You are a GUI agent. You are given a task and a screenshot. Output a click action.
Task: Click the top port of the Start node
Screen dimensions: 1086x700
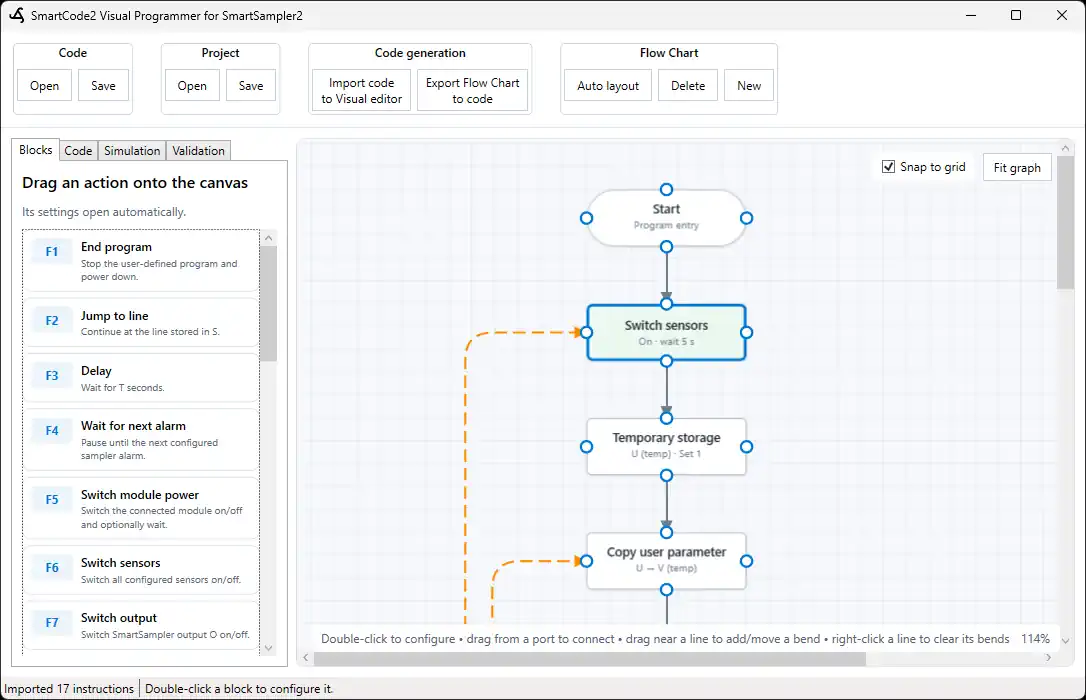coord(666,190)
